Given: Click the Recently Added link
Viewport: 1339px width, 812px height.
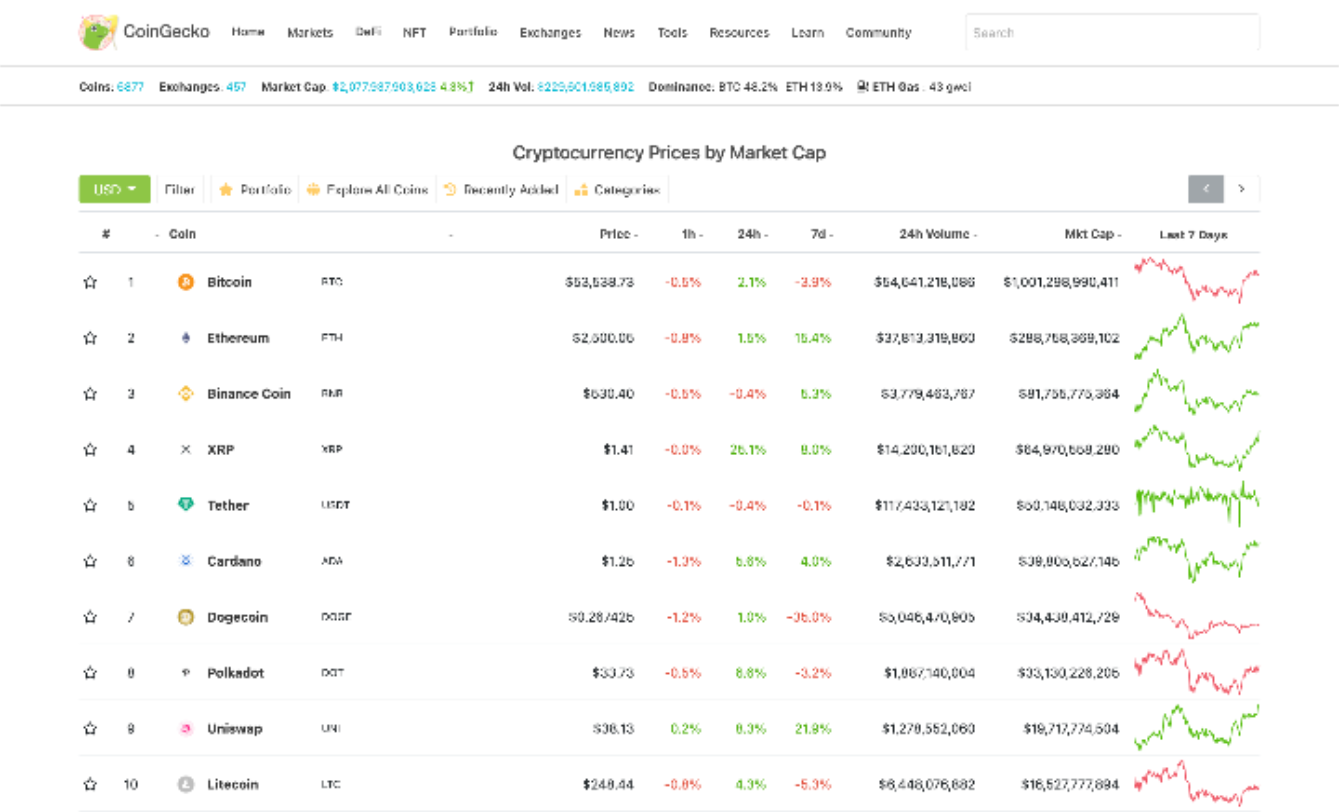Looking at the screenshot, I should tap(501, 189).
